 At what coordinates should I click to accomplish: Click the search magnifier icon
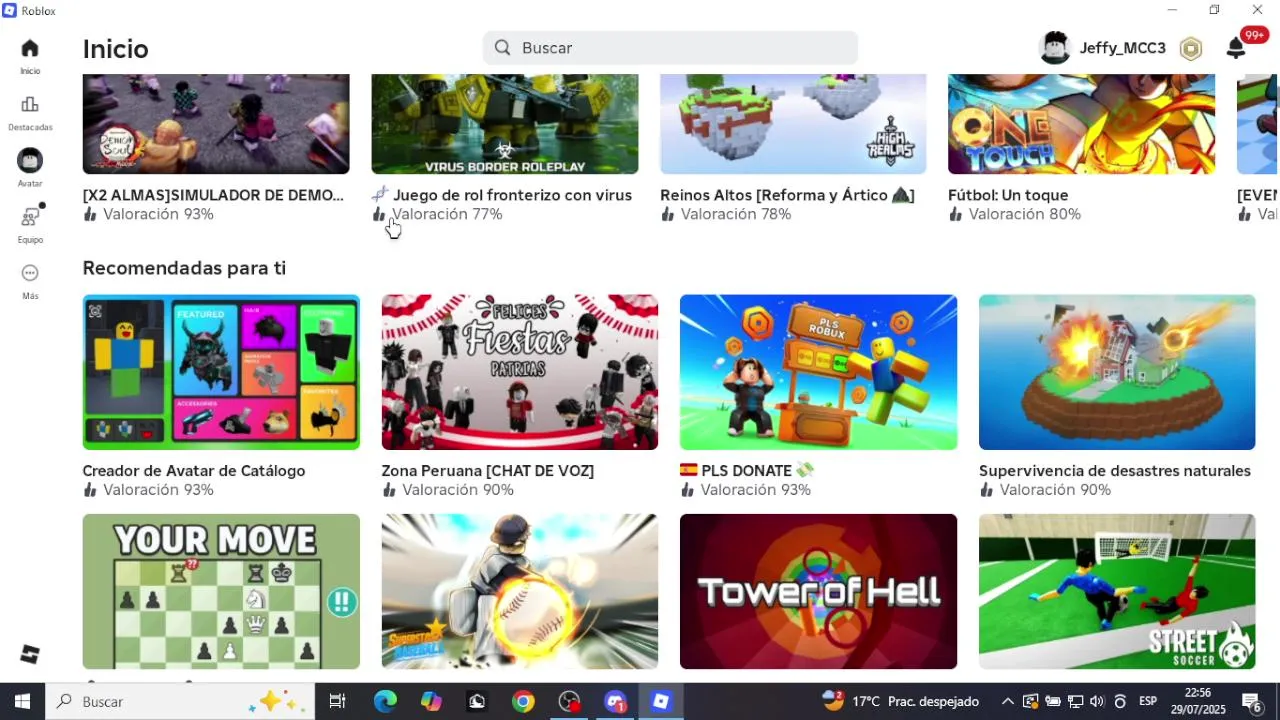coord(503,48)
